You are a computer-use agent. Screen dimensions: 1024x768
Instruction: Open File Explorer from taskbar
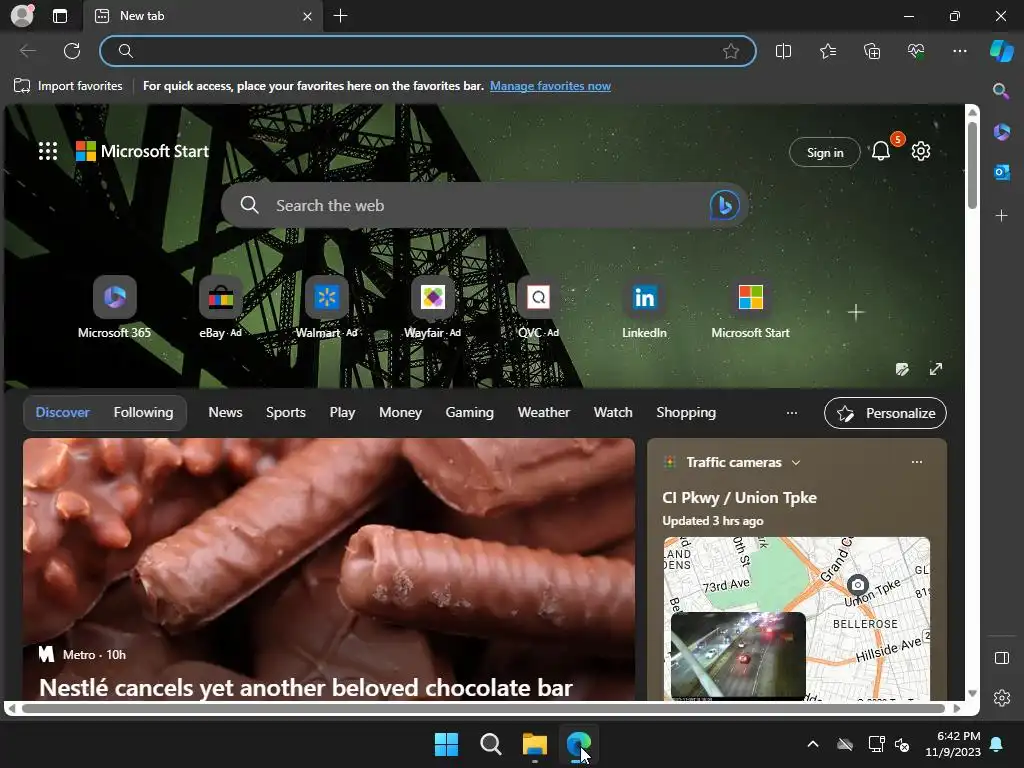[535, 744]
